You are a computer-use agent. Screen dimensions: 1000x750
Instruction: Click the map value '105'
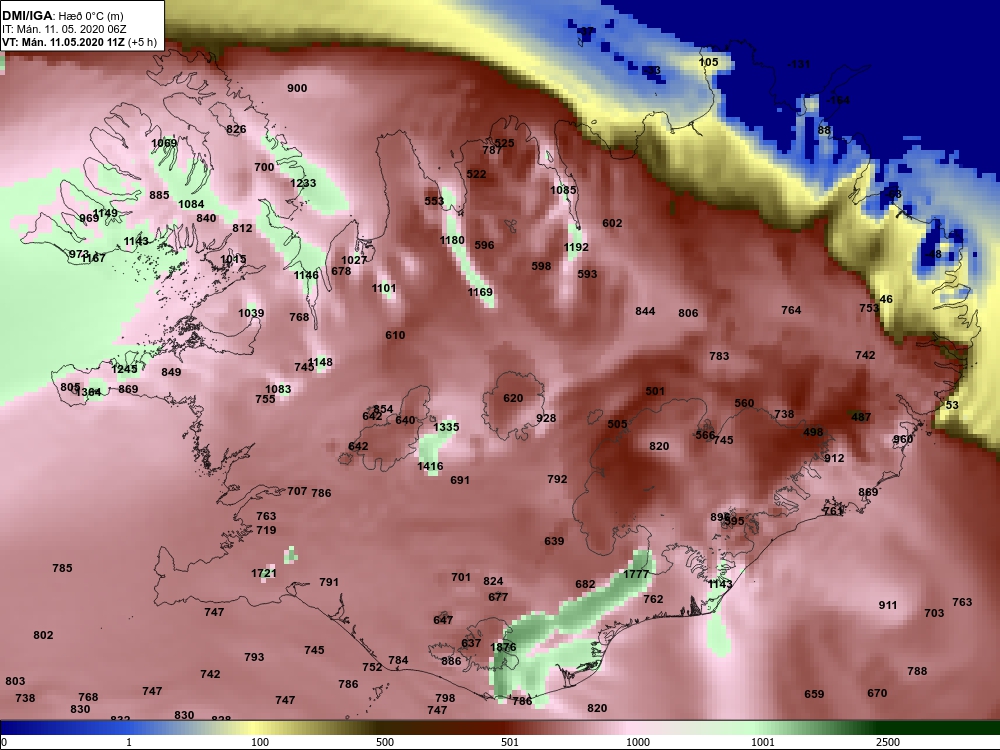click(x=709, y=62)
